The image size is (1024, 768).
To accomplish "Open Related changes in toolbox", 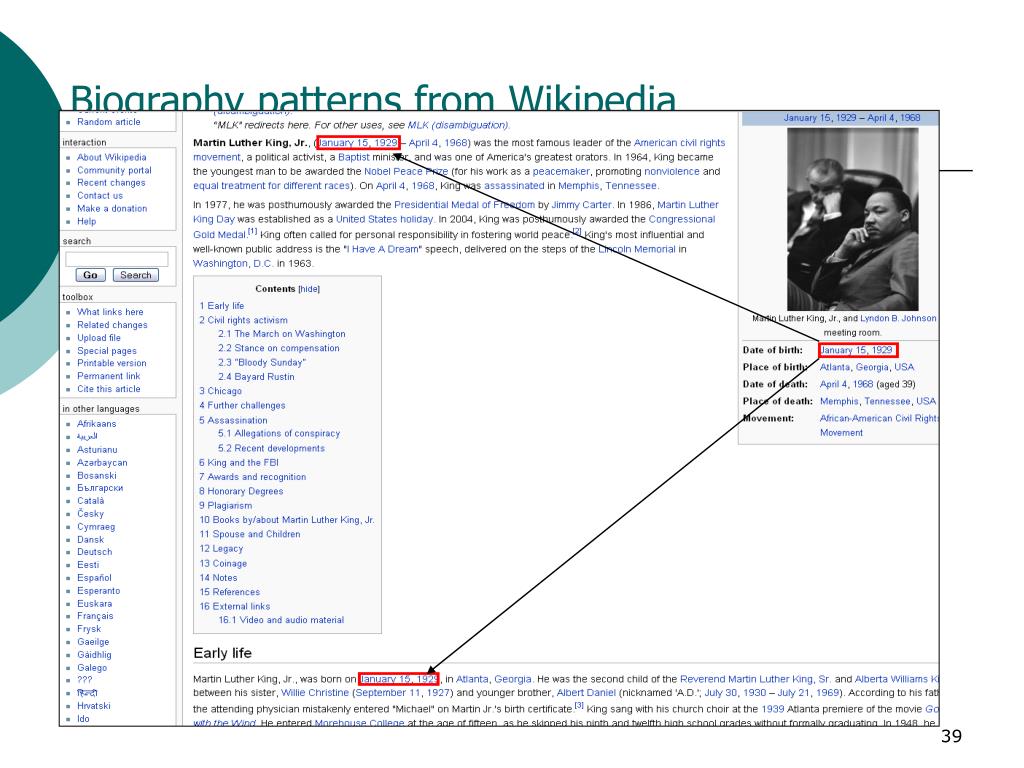I will point(112,325).
